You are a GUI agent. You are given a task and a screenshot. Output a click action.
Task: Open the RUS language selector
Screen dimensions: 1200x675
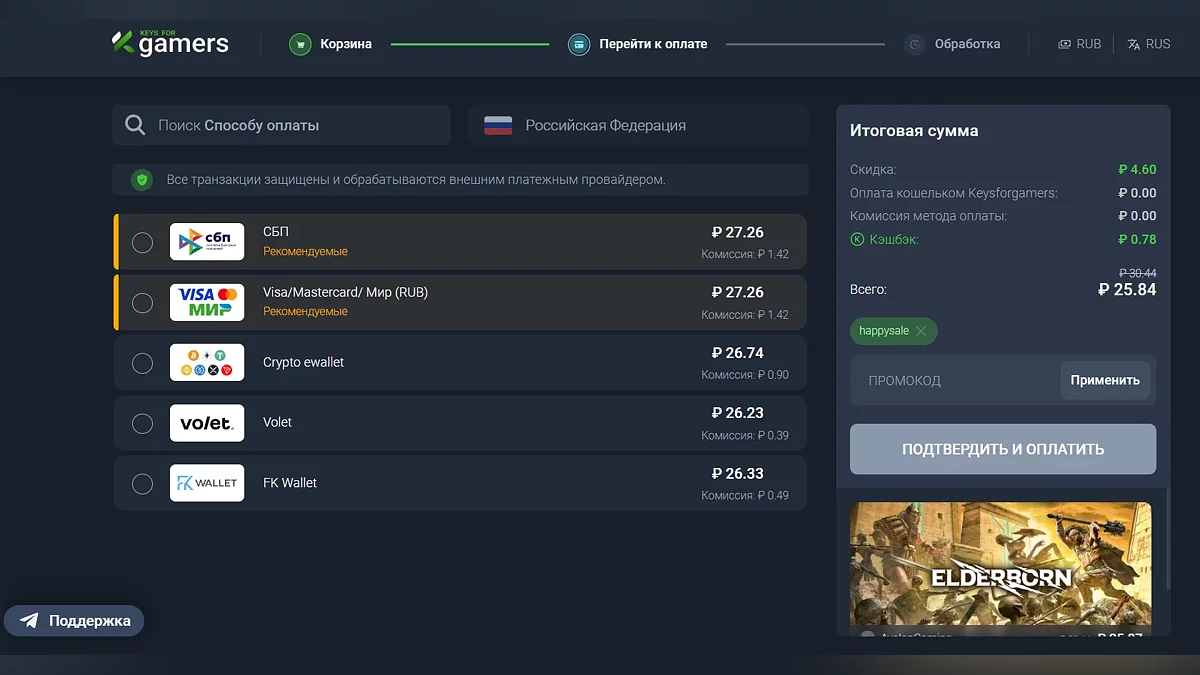tap(1149, 44)
